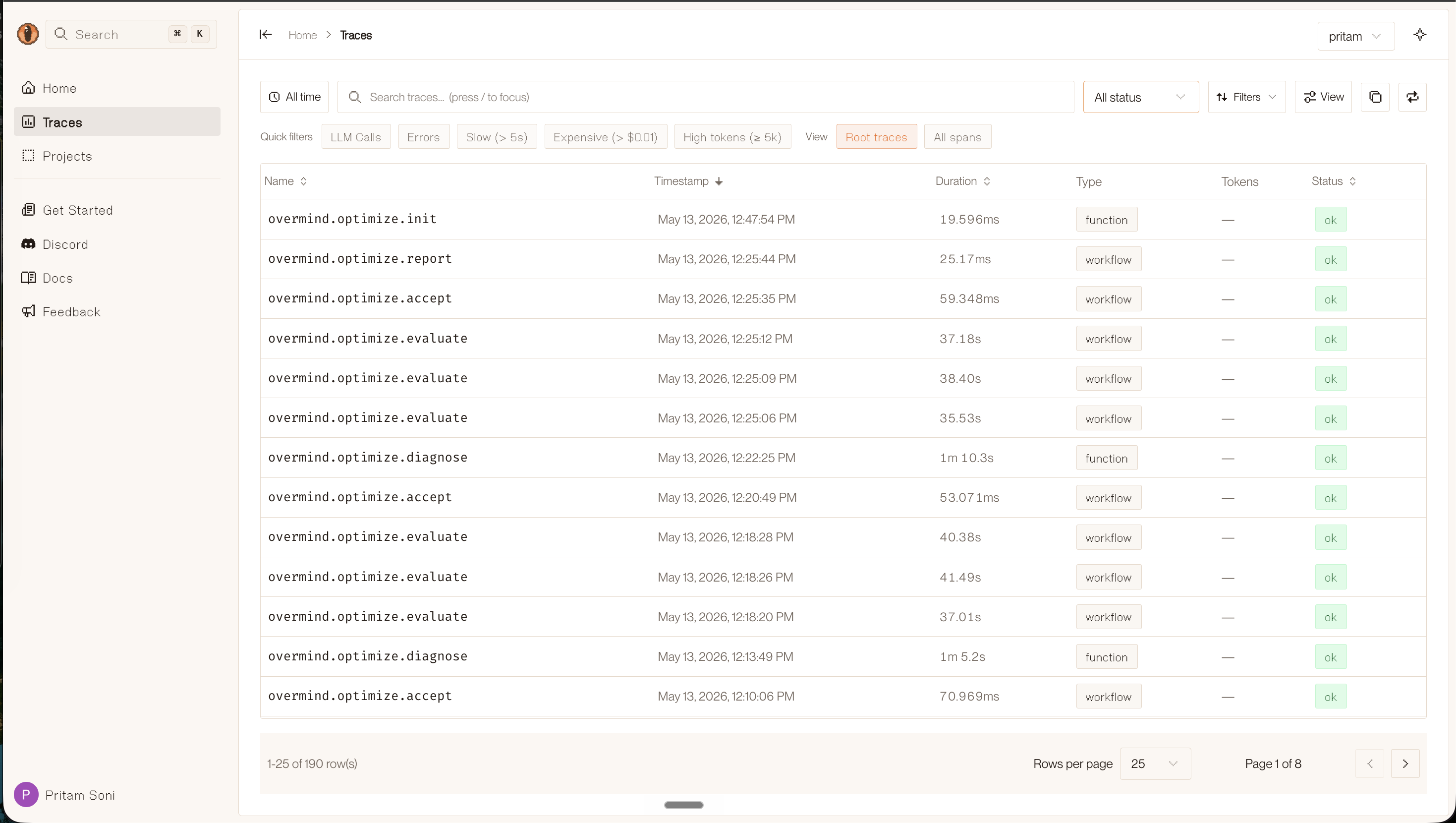Open overmind.optimize.evaluate trace at 12:18:28 PM
1456x823 pixels.
[x=367, y=536]
